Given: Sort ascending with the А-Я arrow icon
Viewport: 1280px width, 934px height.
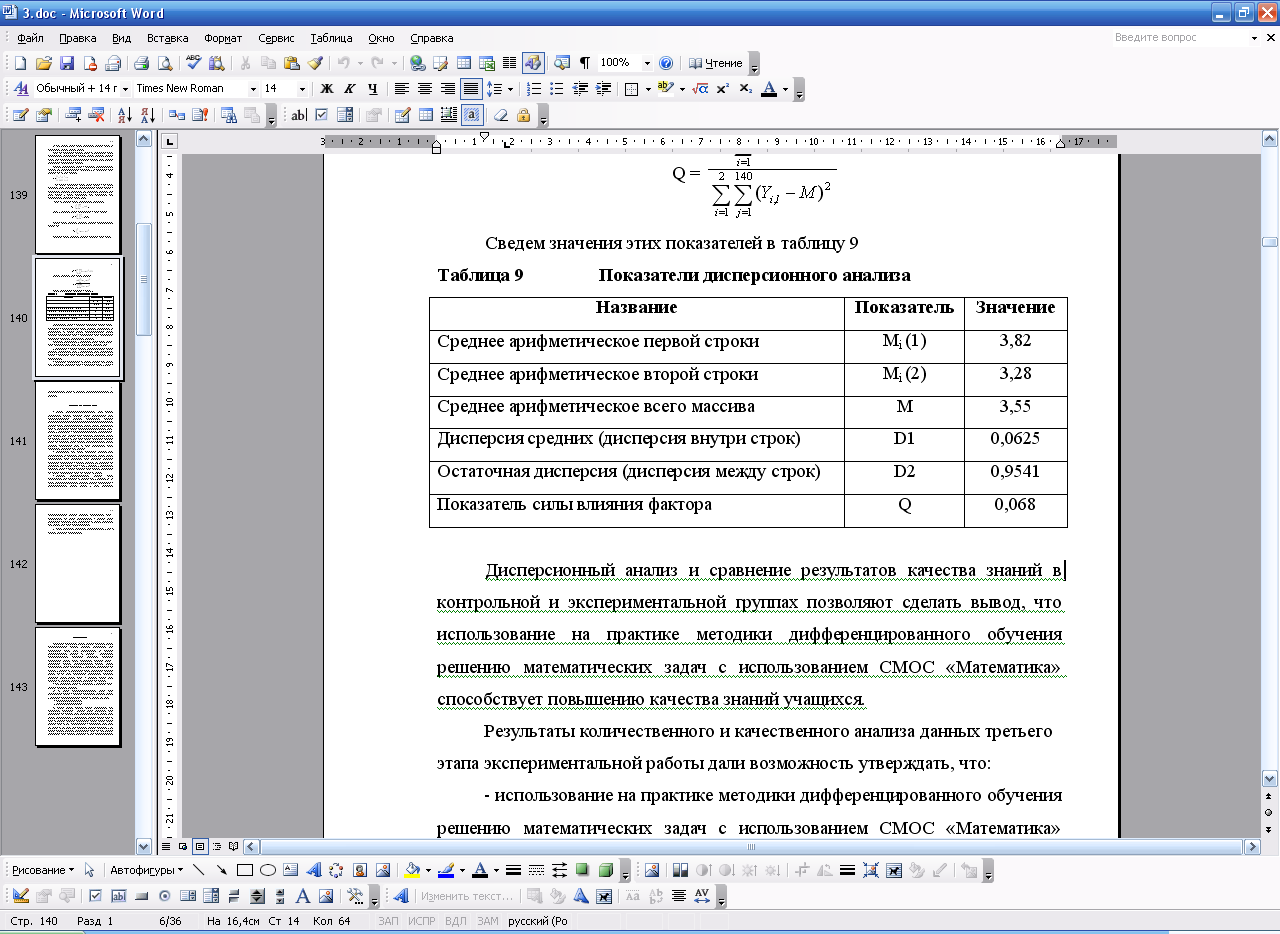Looking at the screenshot, I should point(125,114).
